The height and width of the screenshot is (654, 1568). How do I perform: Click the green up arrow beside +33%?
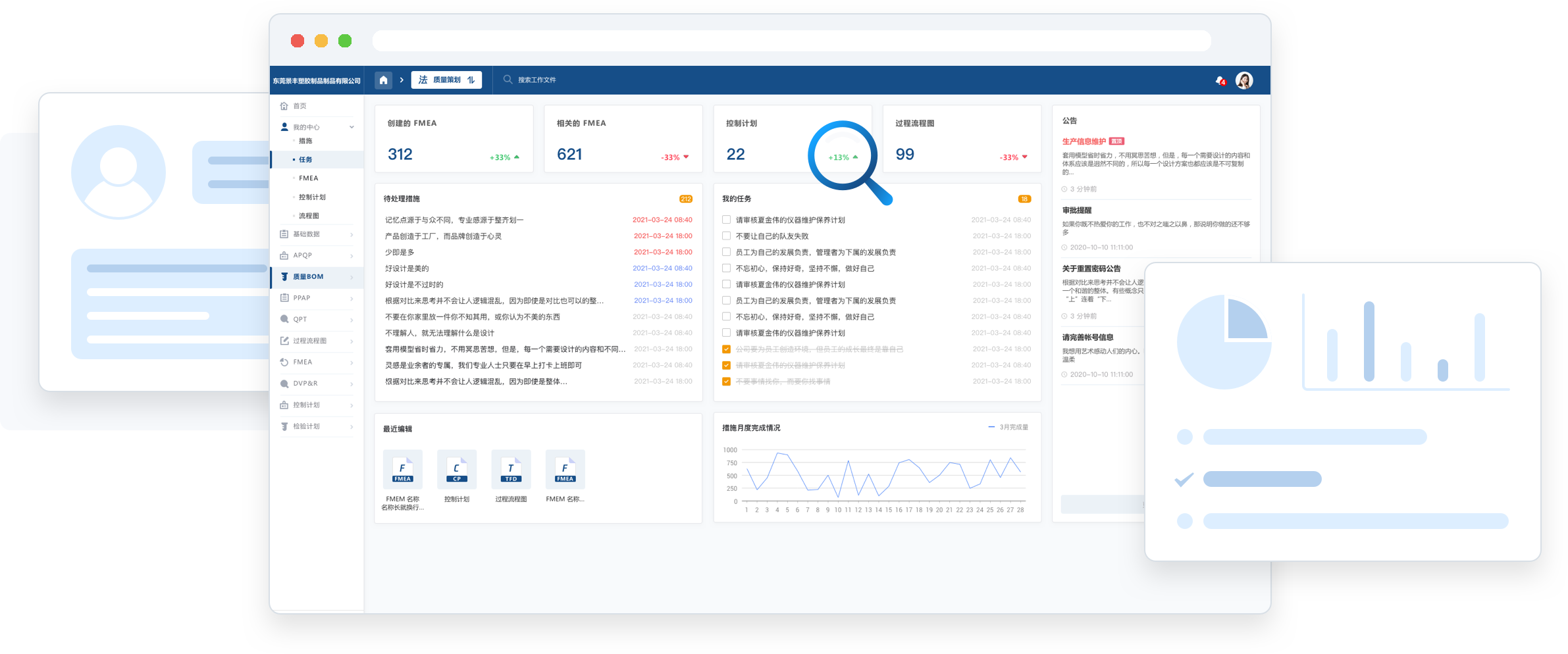(517, 157)
